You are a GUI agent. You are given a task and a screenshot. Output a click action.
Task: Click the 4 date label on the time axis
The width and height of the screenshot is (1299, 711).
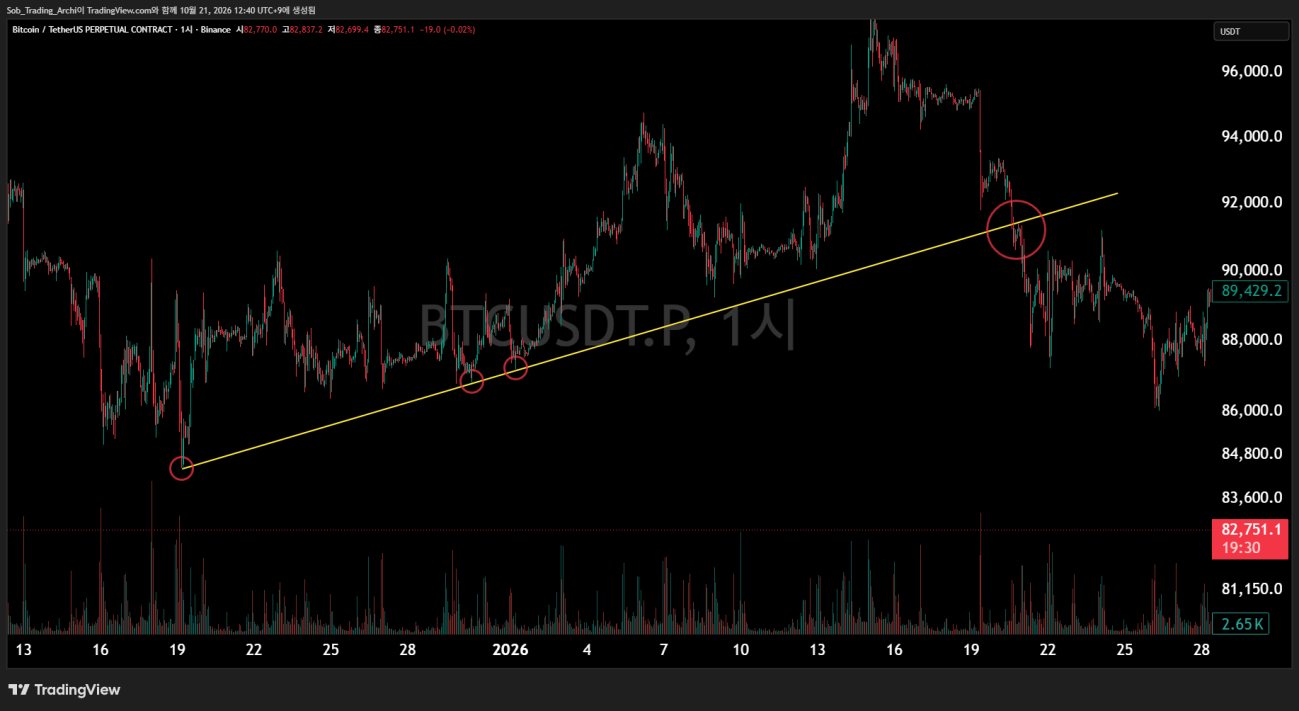[x=587, y=650]
